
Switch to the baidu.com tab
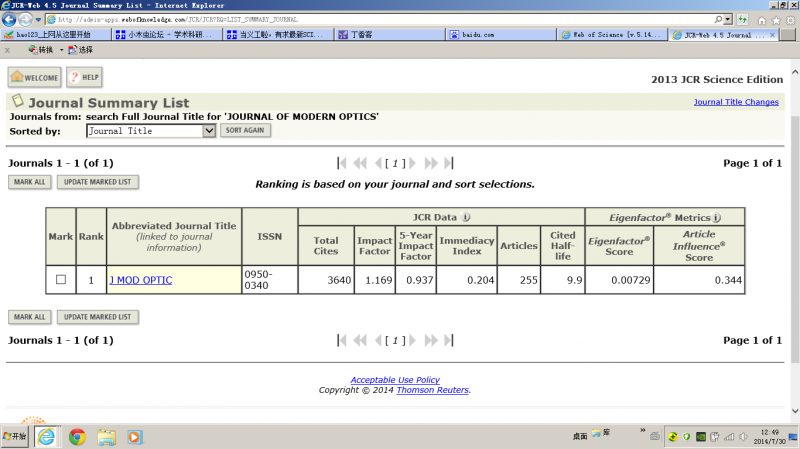click(x=501, y=35)
